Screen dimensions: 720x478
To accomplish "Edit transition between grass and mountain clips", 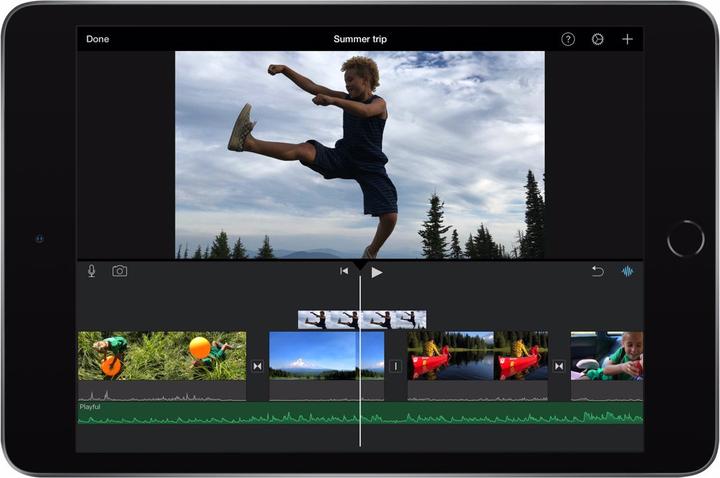I will point(257,366).
